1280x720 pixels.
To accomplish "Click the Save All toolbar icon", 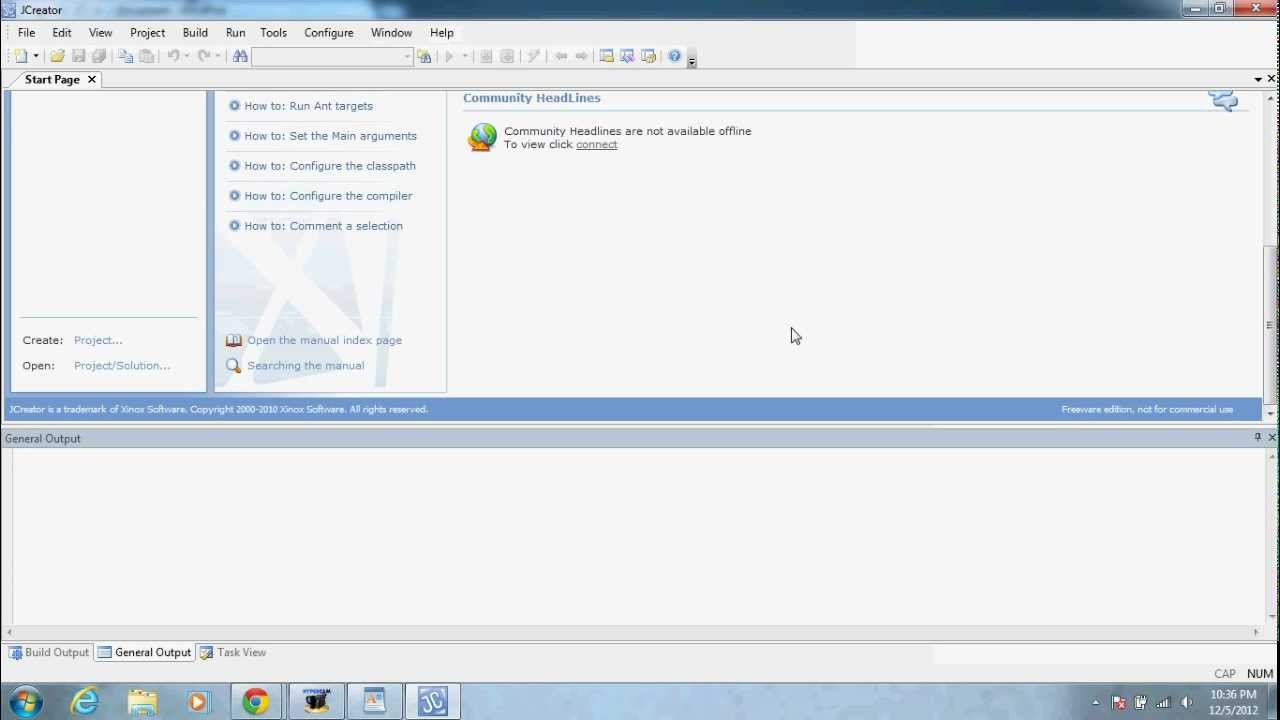I will click(x=99, y=57).
